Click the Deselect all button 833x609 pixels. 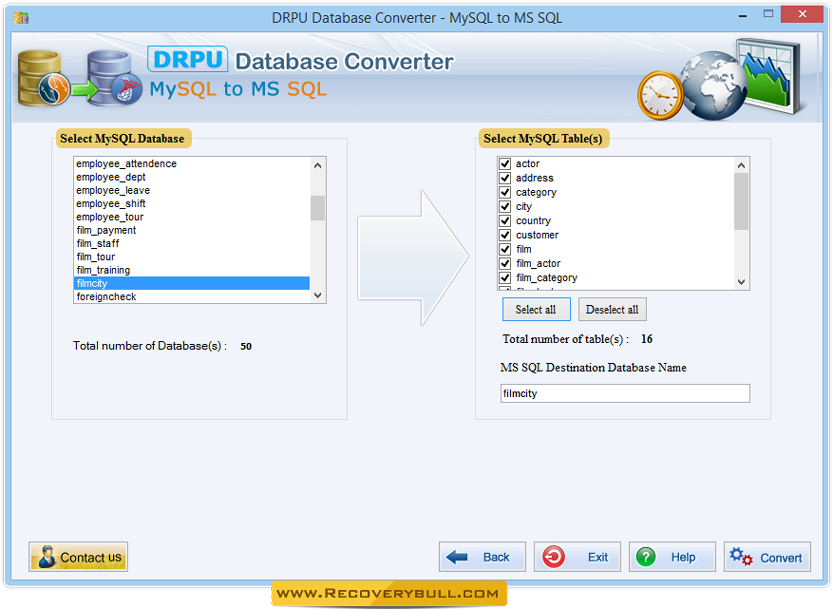[x=612, y=309]
